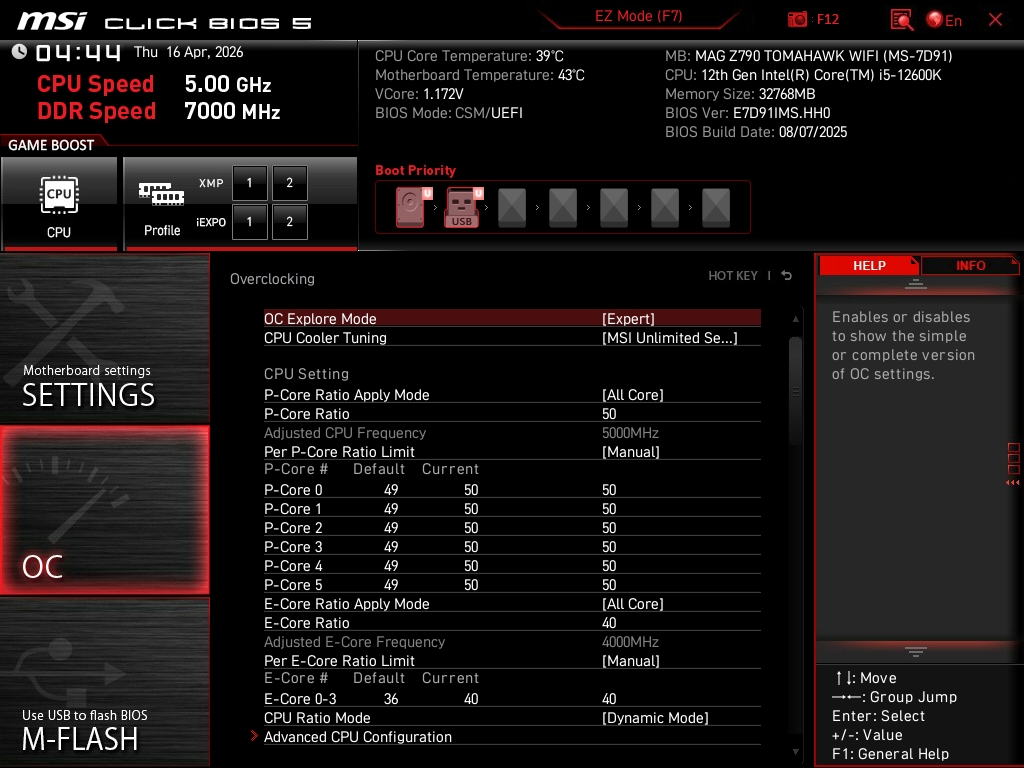Image resolution: width=1024 pixels, height=768 pixels.
Task: Toggle the CPU Game Boost button
Action: (x=59, y=204)
